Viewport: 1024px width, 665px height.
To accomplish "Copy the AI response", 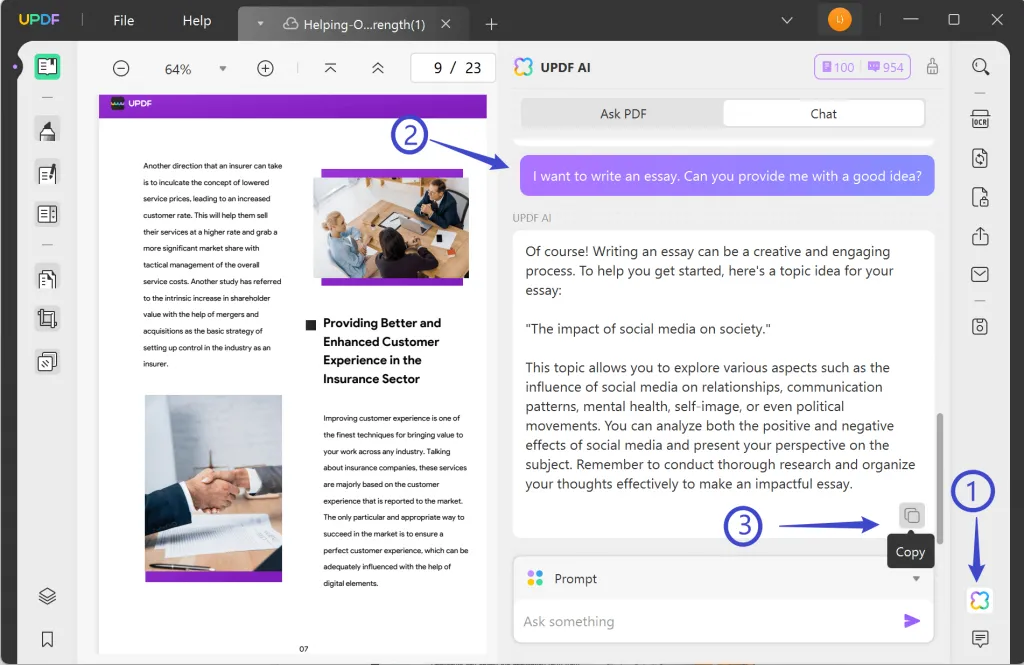I will 912,515.
